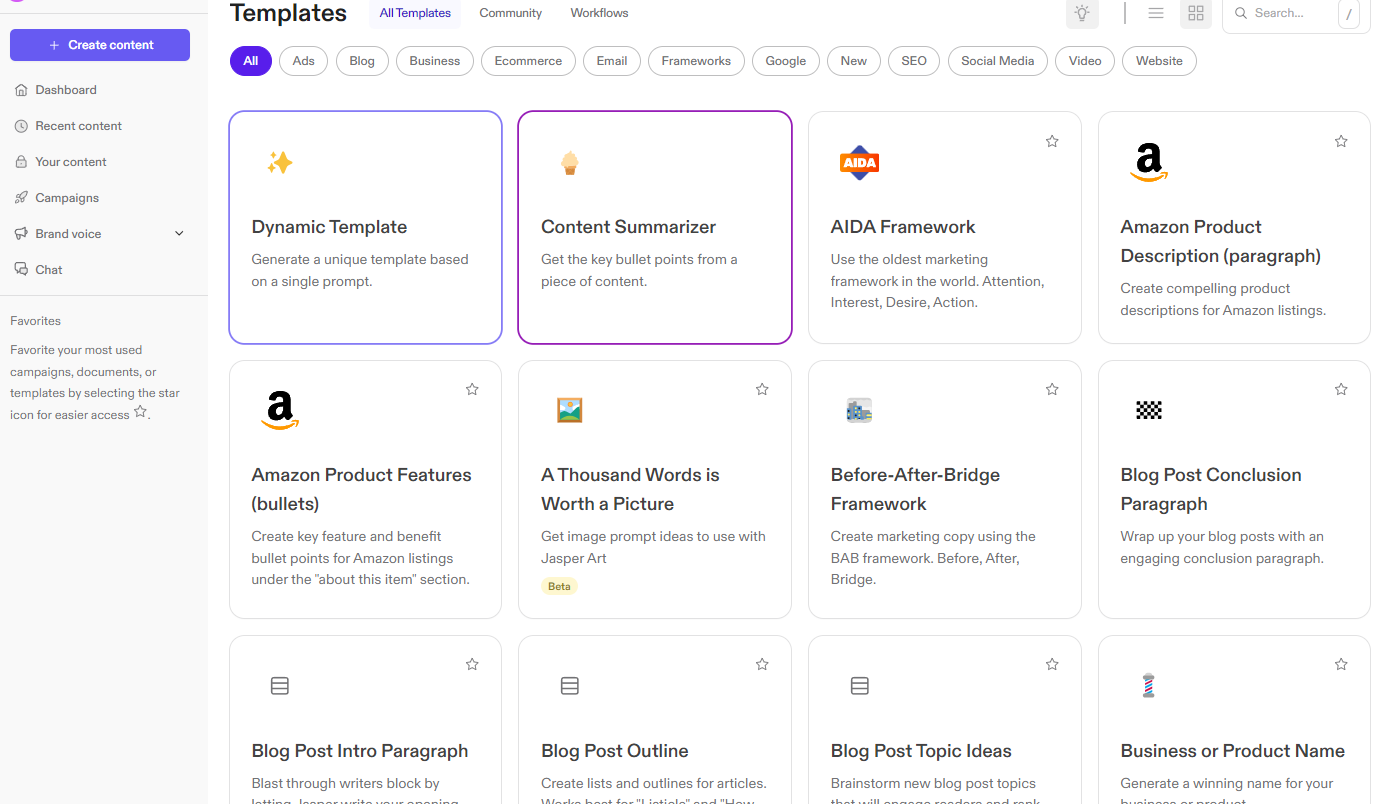Filter templates by Google
The height and width of the screenshot is (804, 1374).
point(786,61)
